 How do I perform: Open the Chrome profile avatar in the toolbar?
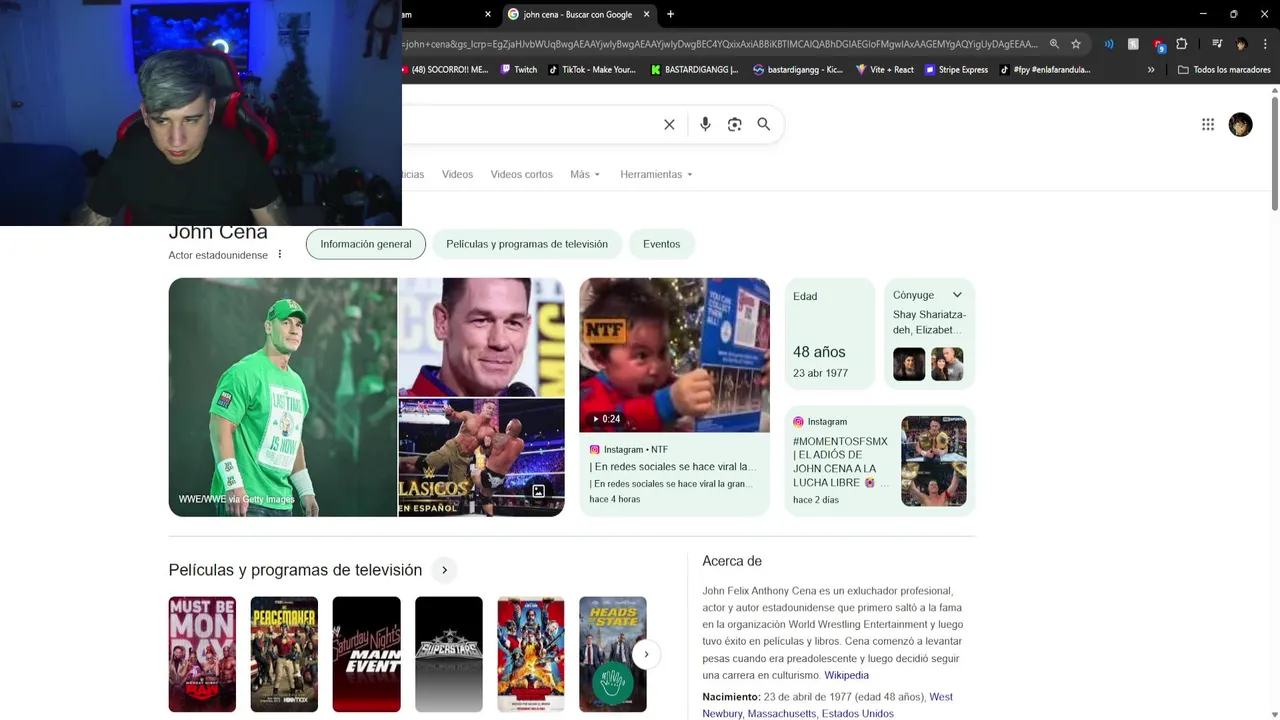1241,44
